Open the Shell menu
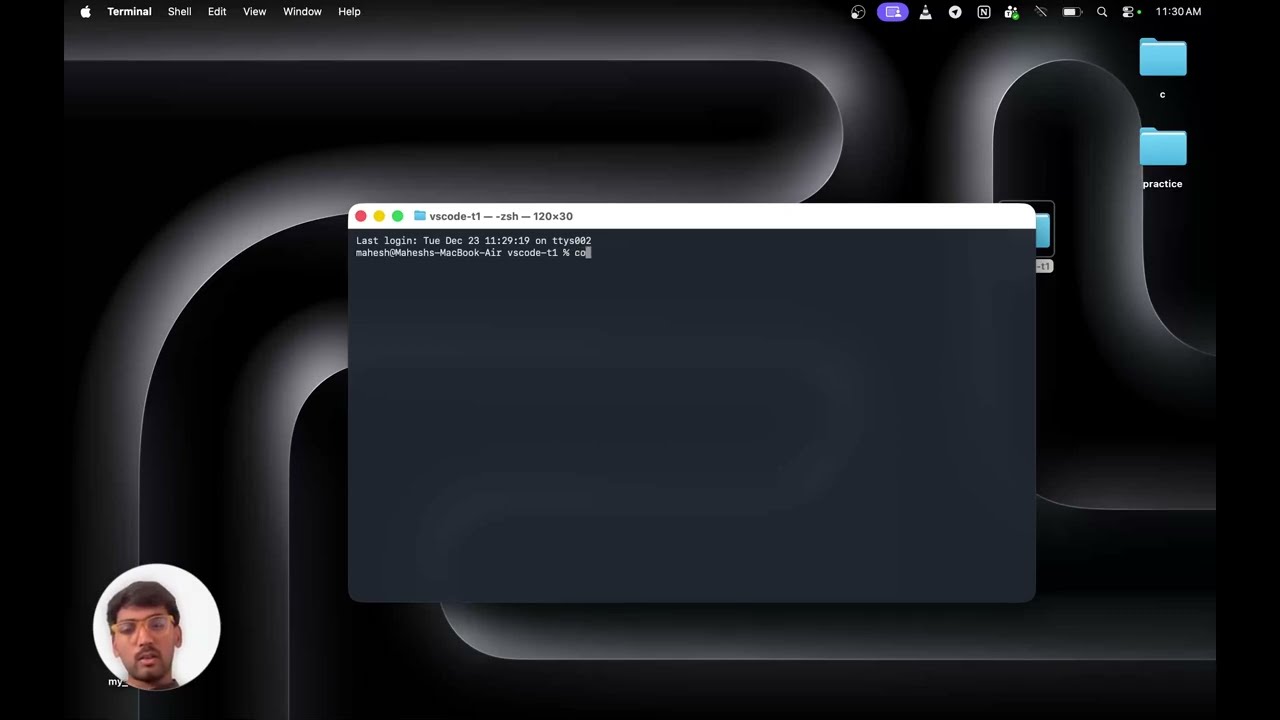Viewport: 1280px width, 720px height. coord(179,12)
